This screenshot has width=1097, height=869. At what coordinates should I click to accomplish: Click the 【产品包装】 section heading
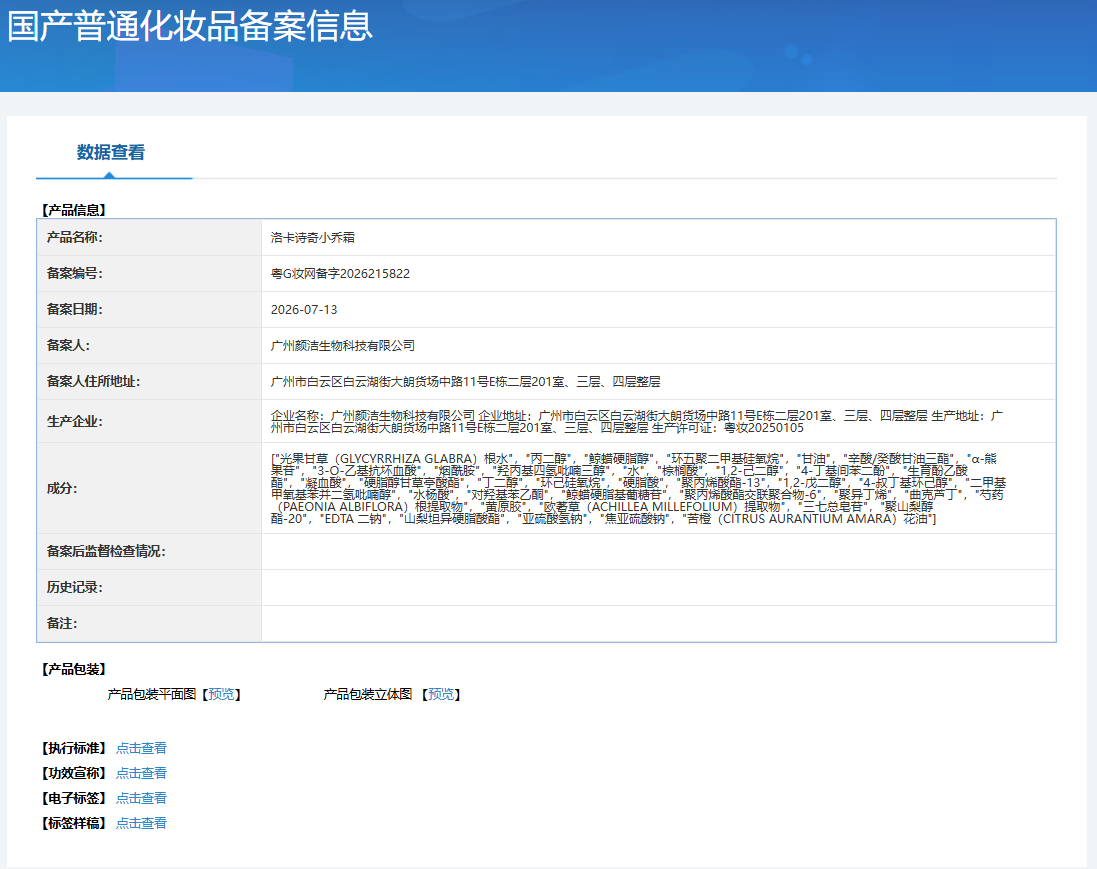pos(73,670)
